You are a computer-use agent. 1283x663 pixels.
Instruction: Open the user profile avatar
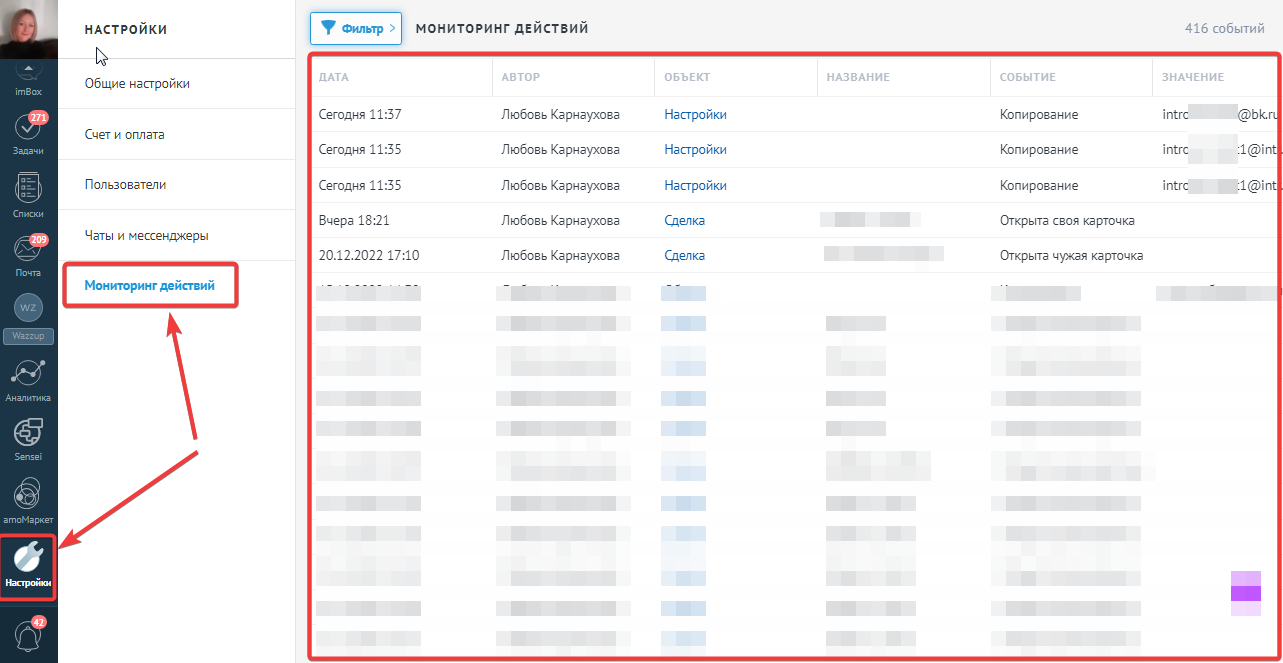point(29,29)
